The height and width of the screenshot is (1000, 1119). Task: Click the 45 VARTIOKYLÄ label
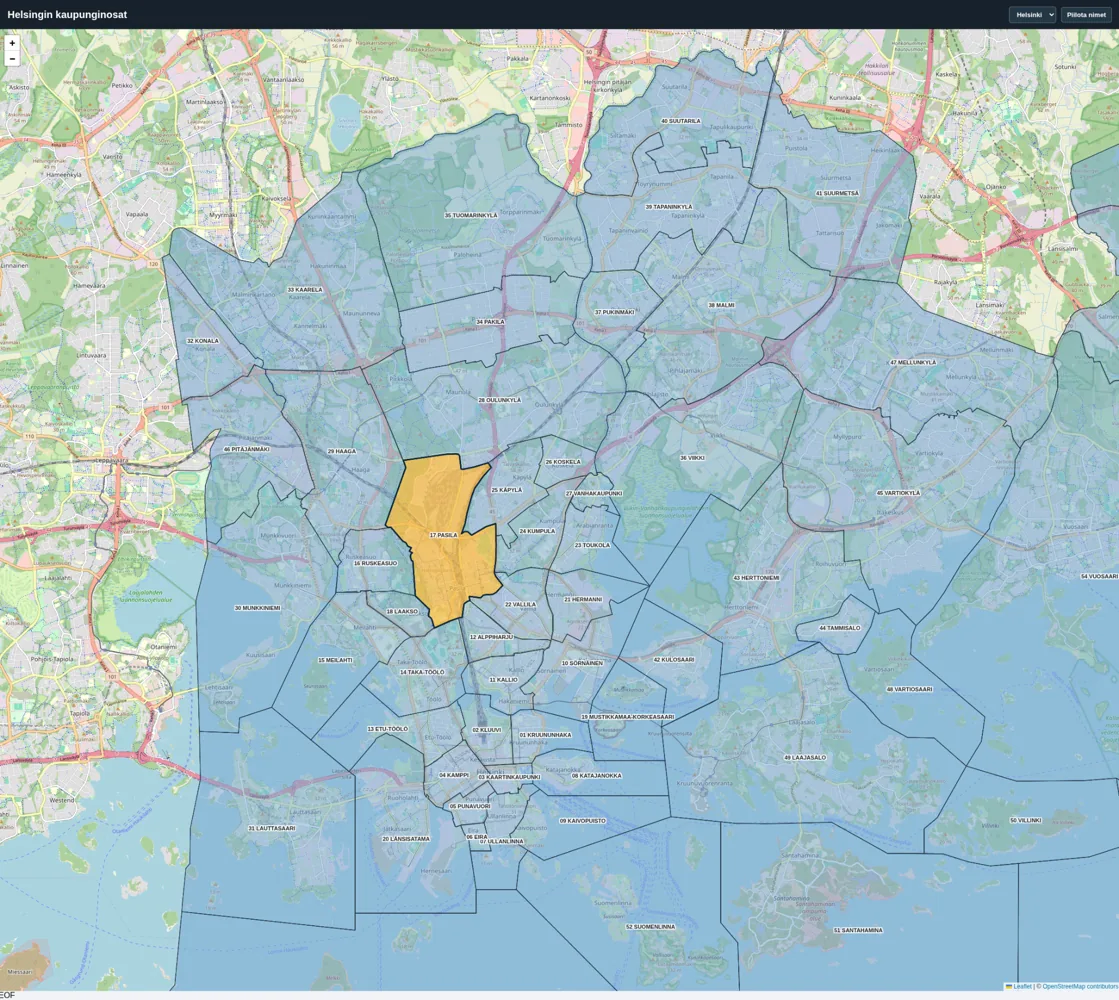pos(898,493)
